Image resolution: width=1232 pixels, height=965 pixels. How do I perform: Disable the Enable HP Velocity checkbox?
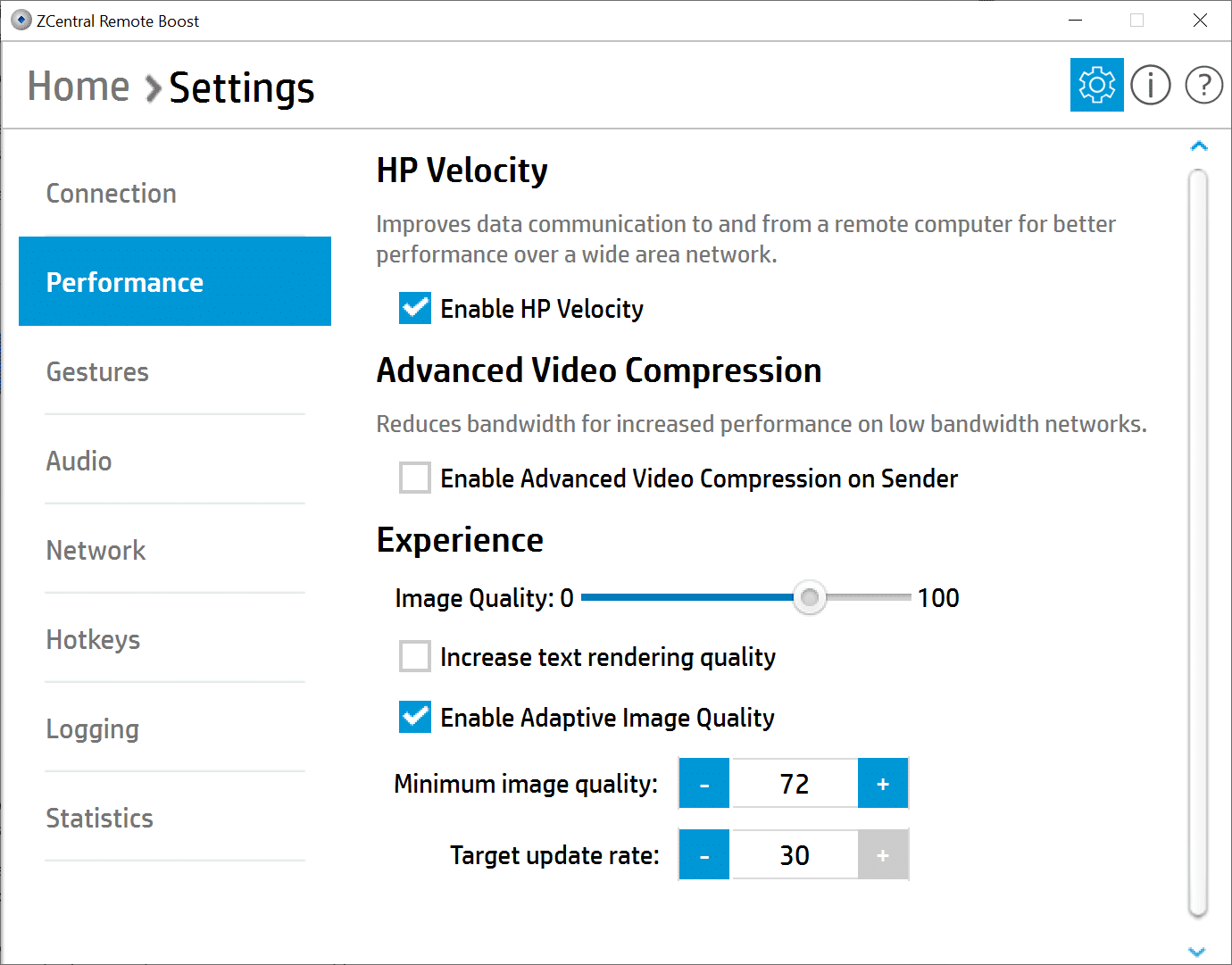coord(415,308)
